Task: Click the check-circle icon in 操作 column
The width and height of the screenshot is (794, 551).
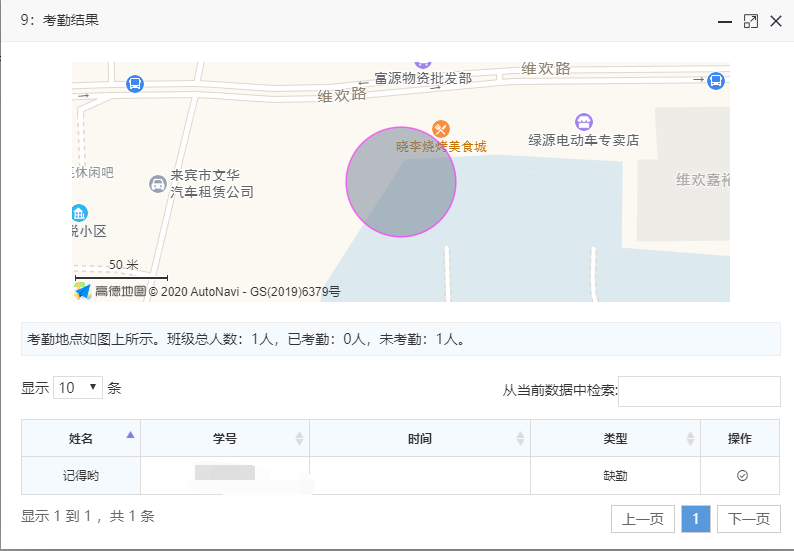Action: click(742, 476)
